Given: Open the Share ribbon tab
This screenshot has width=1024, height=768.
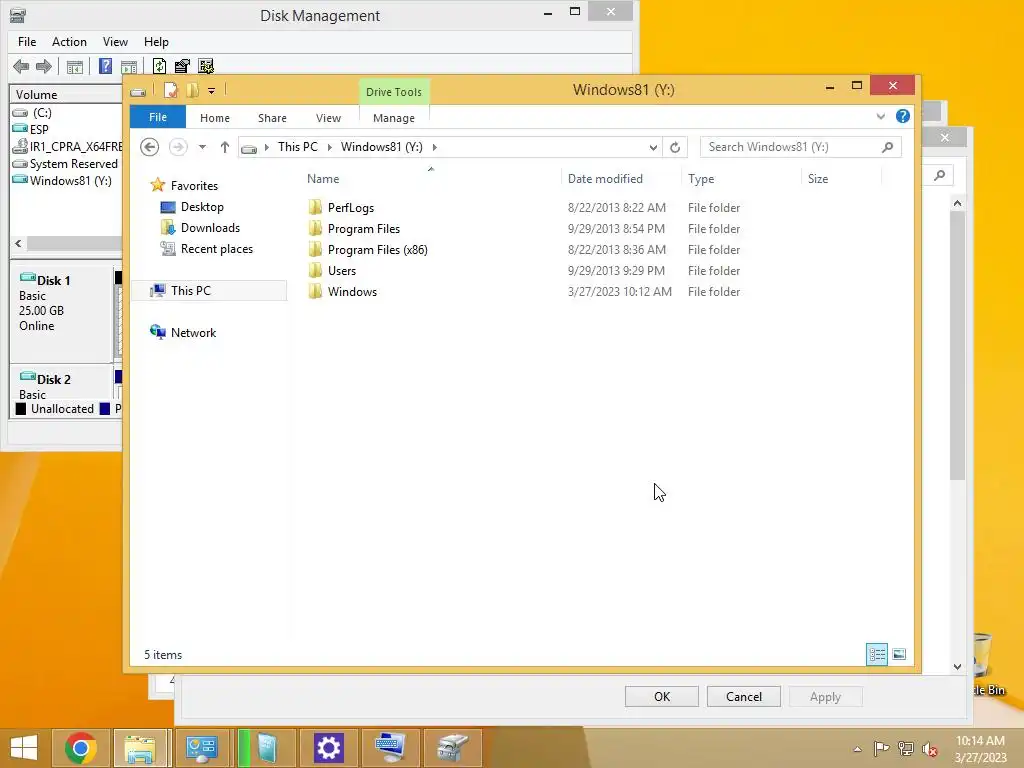Looking at the screenshot, I should coord(272,118).
